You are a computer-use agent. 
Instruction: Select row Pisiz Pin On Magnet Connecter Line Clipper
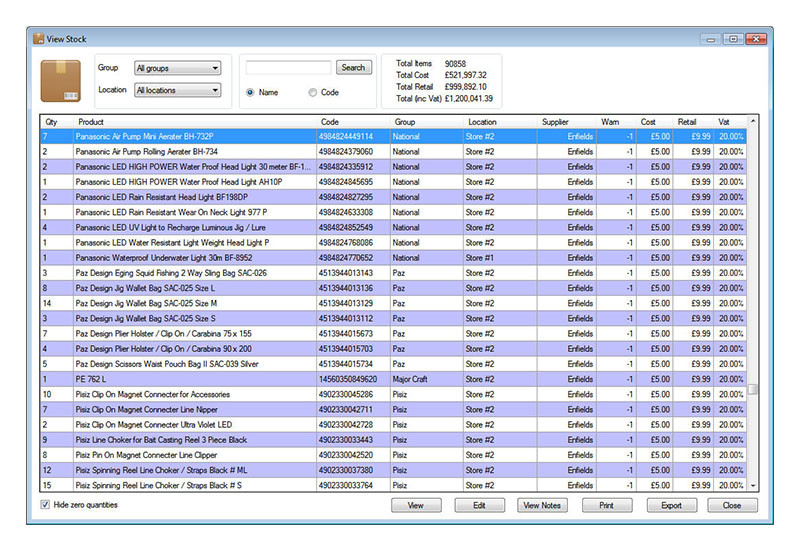(x=393, y=455)
